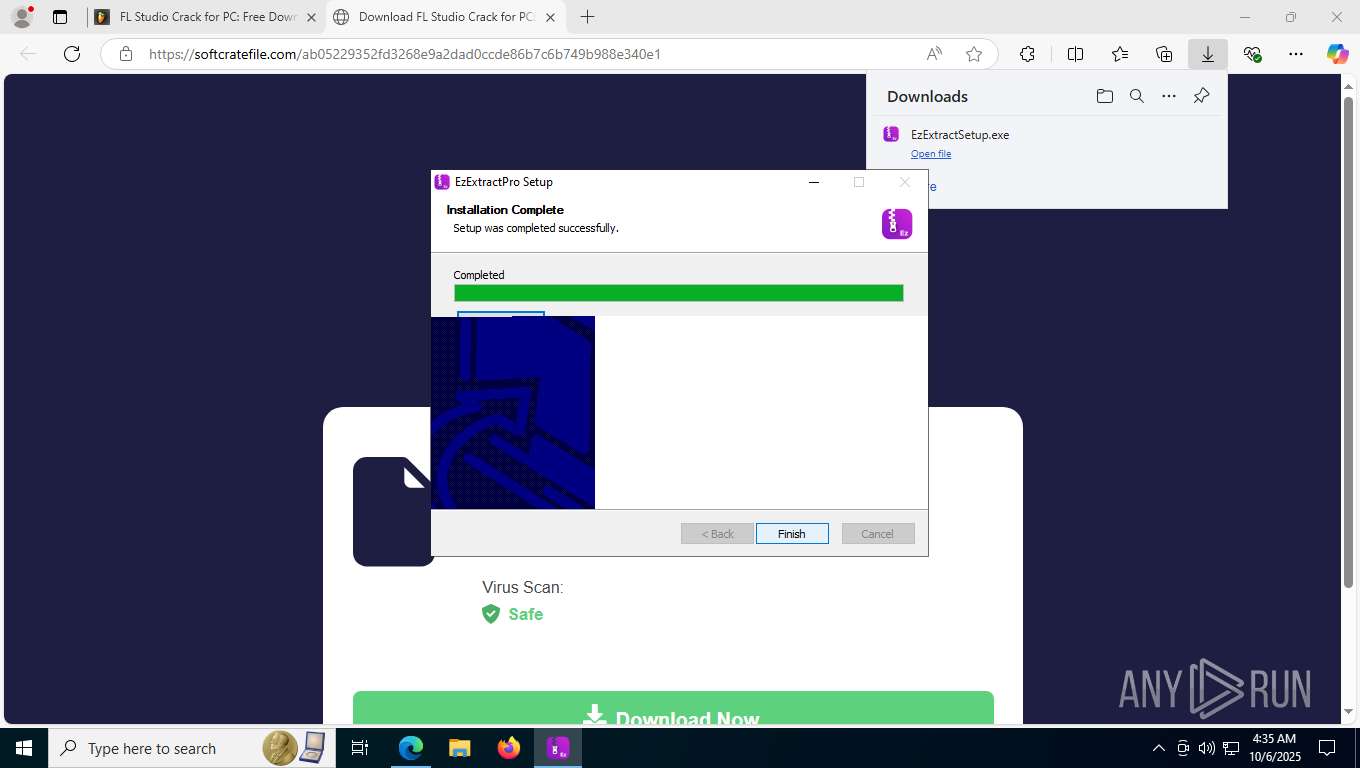This screenshot has height=768, width=1360.
Task: Open a new browser tab
Action: coord(587,17)
